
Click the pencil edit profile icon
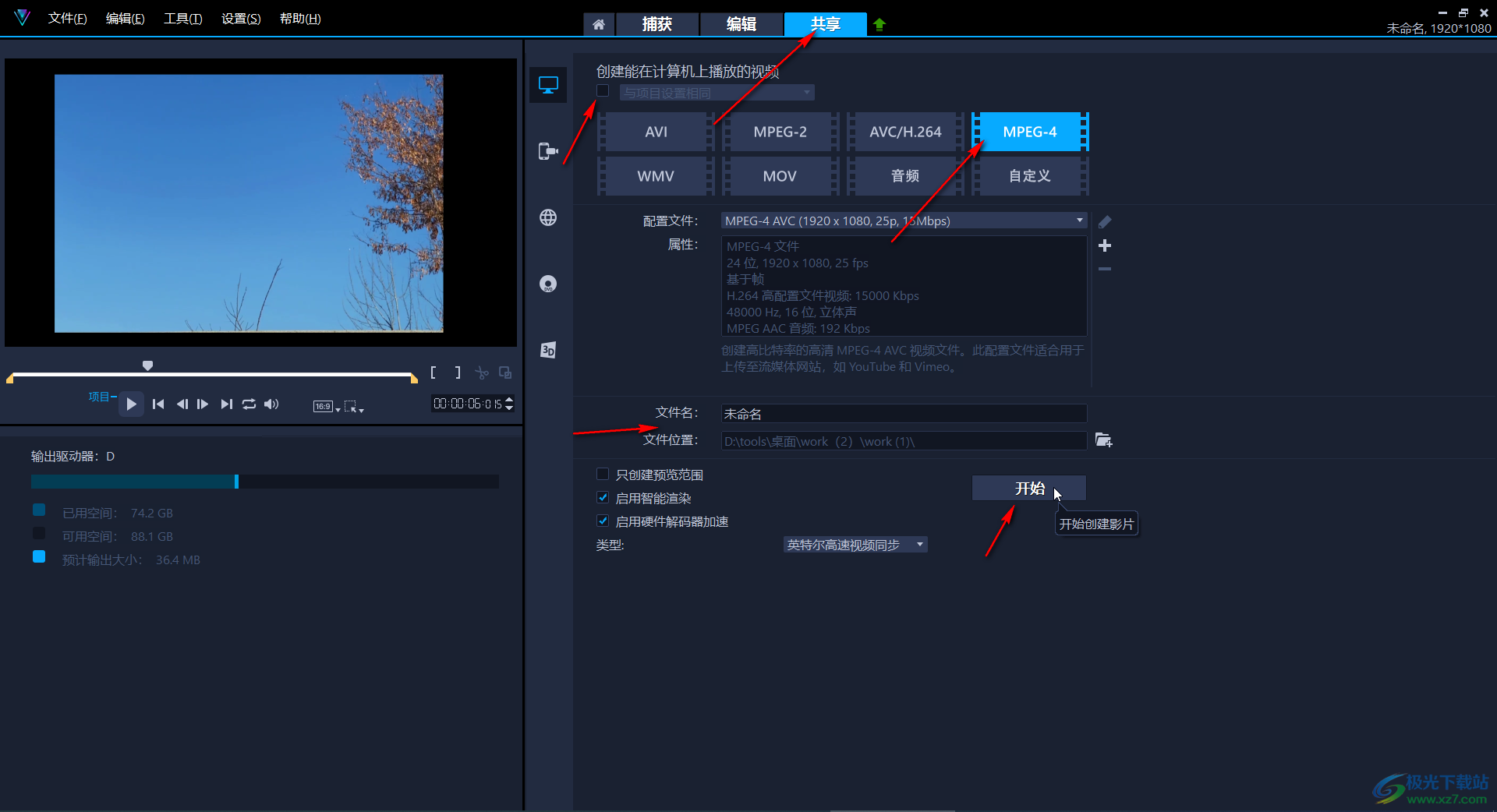click(x=1105, y=221)
